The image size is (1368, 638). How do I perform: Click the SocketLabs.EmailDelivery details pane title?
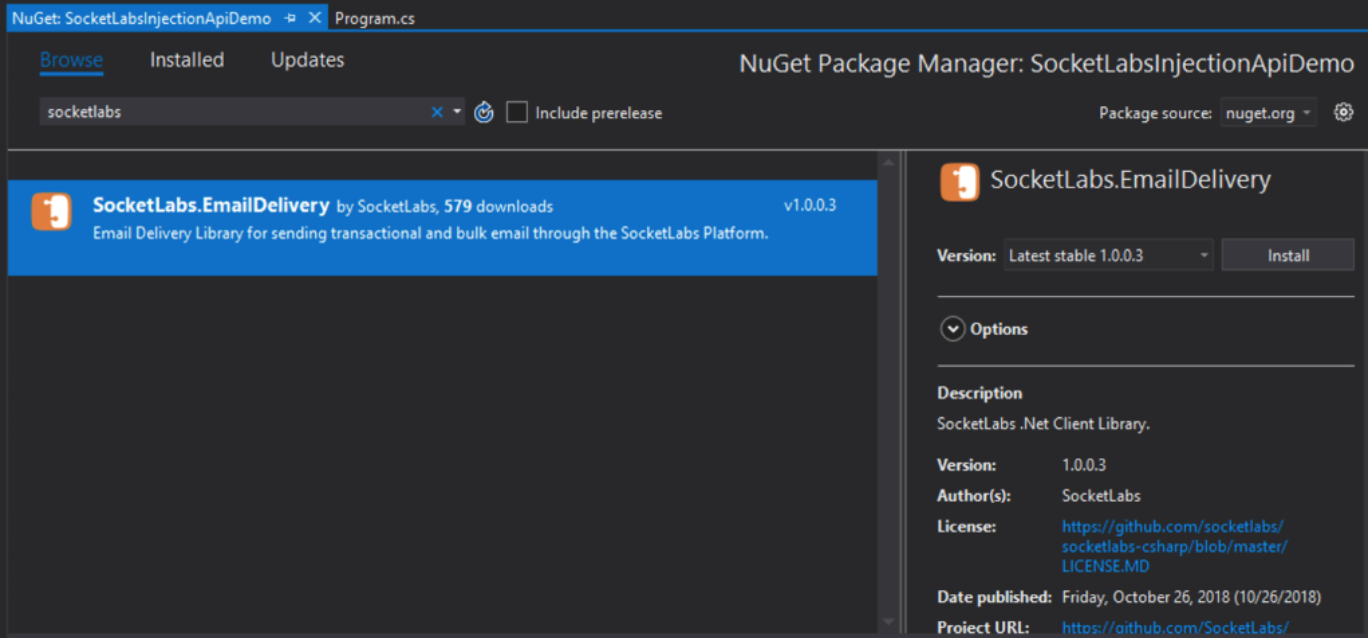pyautogui.click(x=1130, y=180)
